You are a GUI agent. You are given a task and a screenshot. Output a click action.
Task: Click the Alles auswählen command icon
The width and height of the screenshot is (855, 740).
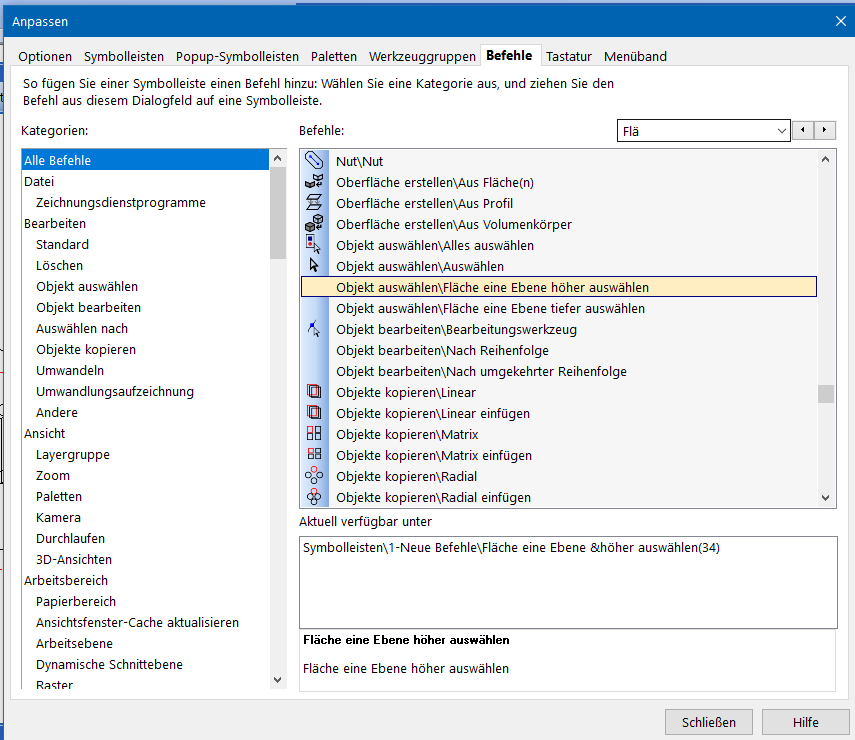coord(314,245)
